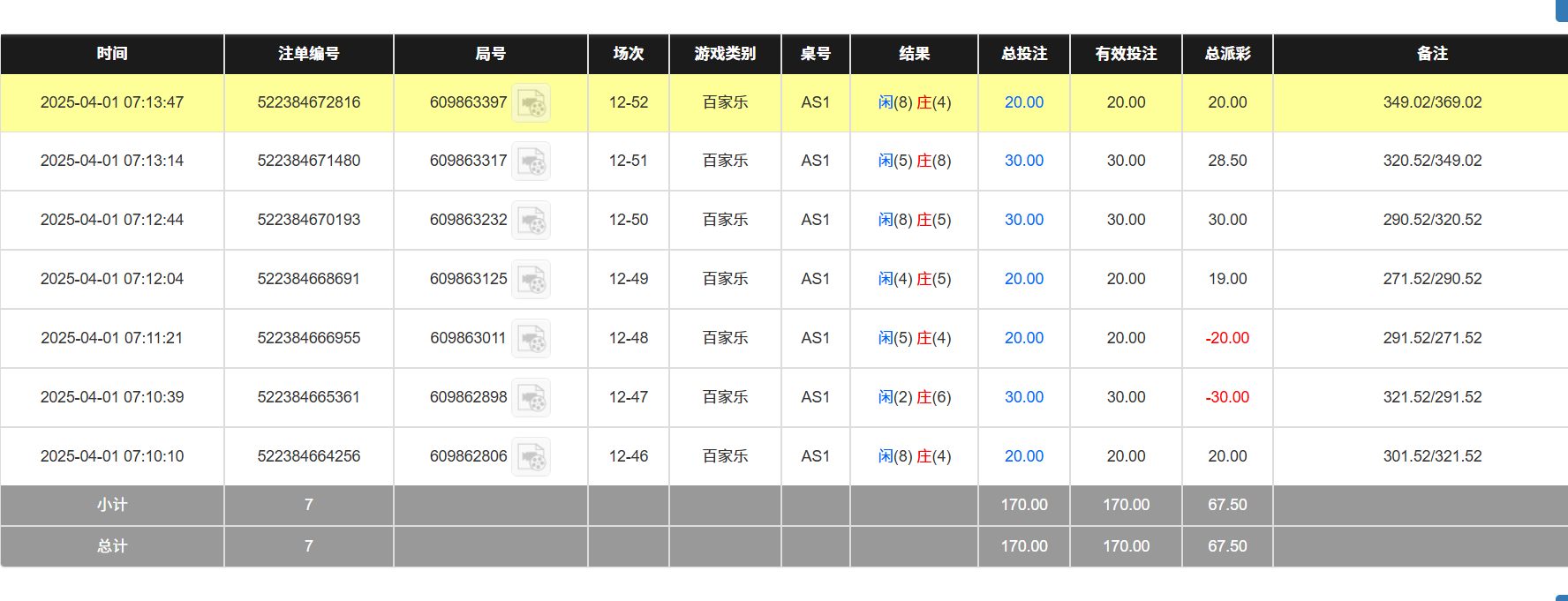Click the 小计 subtotal row

click(x=112, y=505)
